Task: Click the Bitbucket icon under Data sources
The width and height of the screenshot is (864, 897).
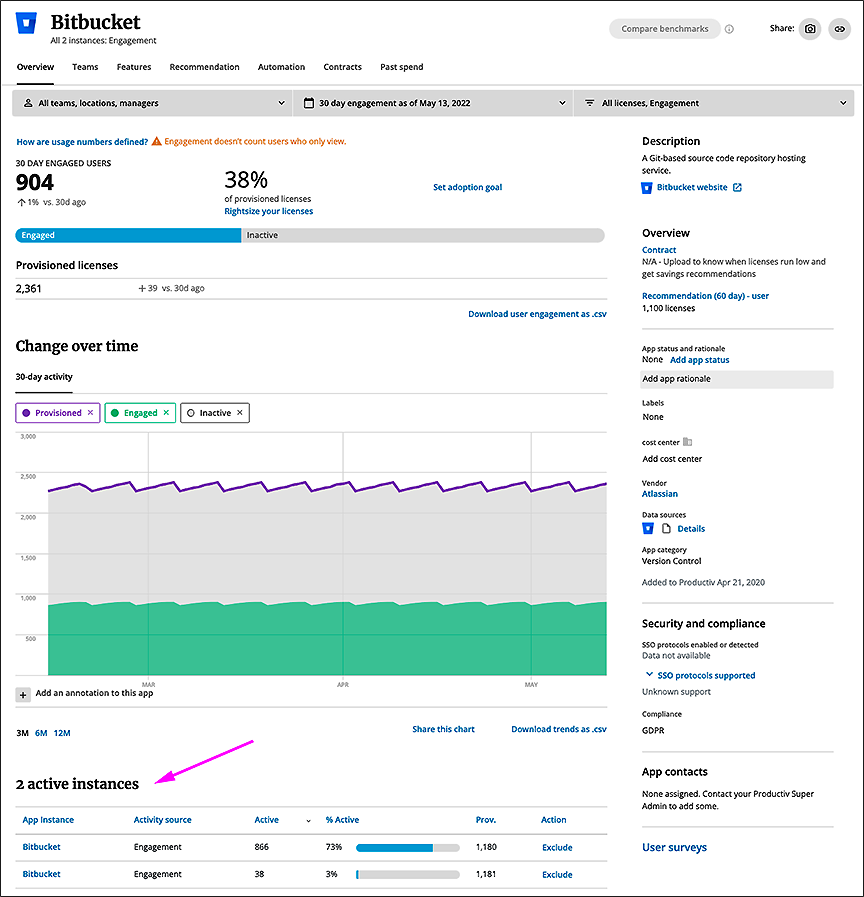Action: coord(648,528)
